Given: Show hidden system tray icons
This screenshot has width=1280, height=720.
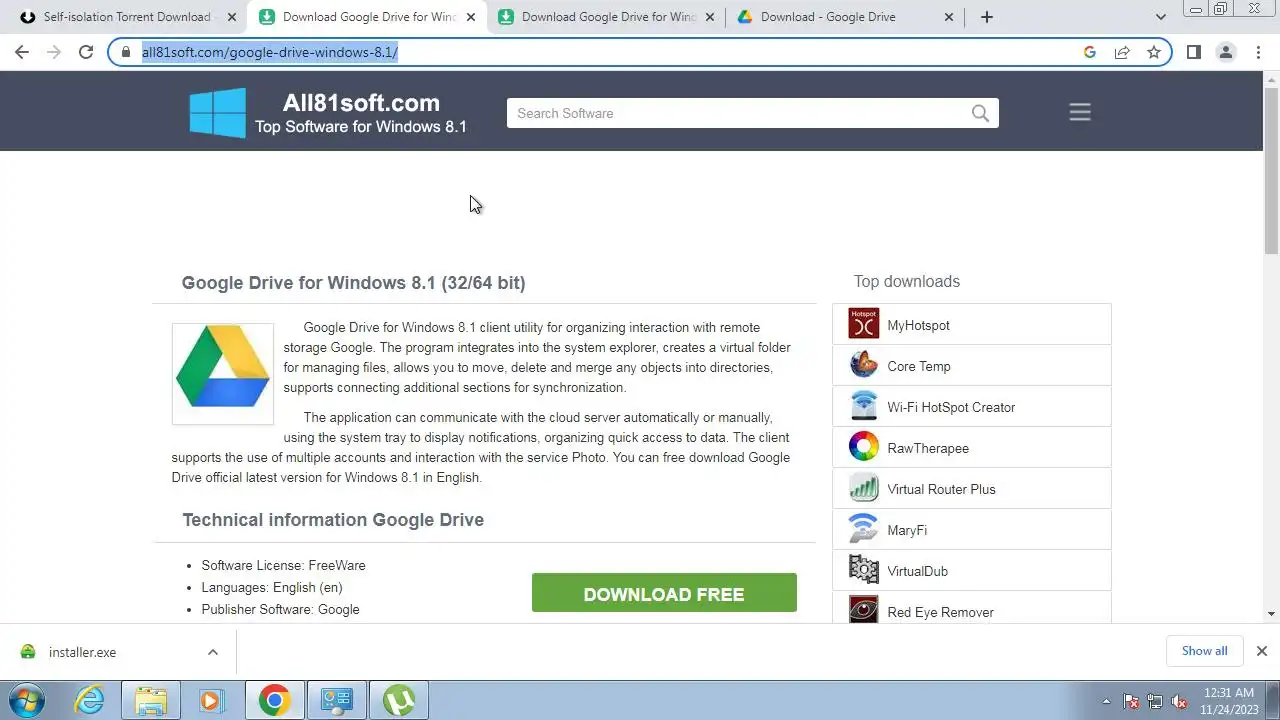Looking at the screenshot, I should pyautogui.click(x=1106, y=701).
